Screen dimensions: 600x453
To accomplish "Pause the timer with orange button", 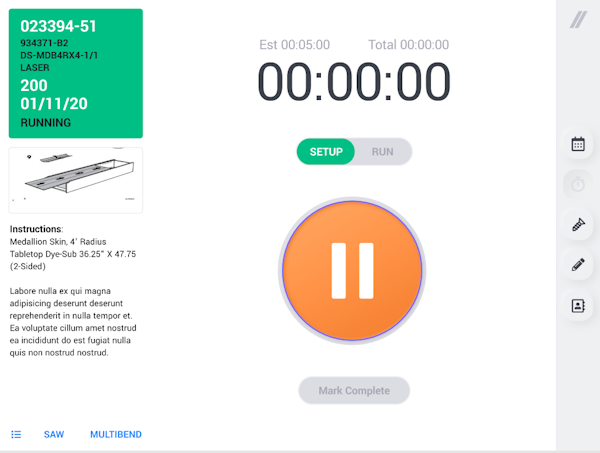I will pos(352,270).
